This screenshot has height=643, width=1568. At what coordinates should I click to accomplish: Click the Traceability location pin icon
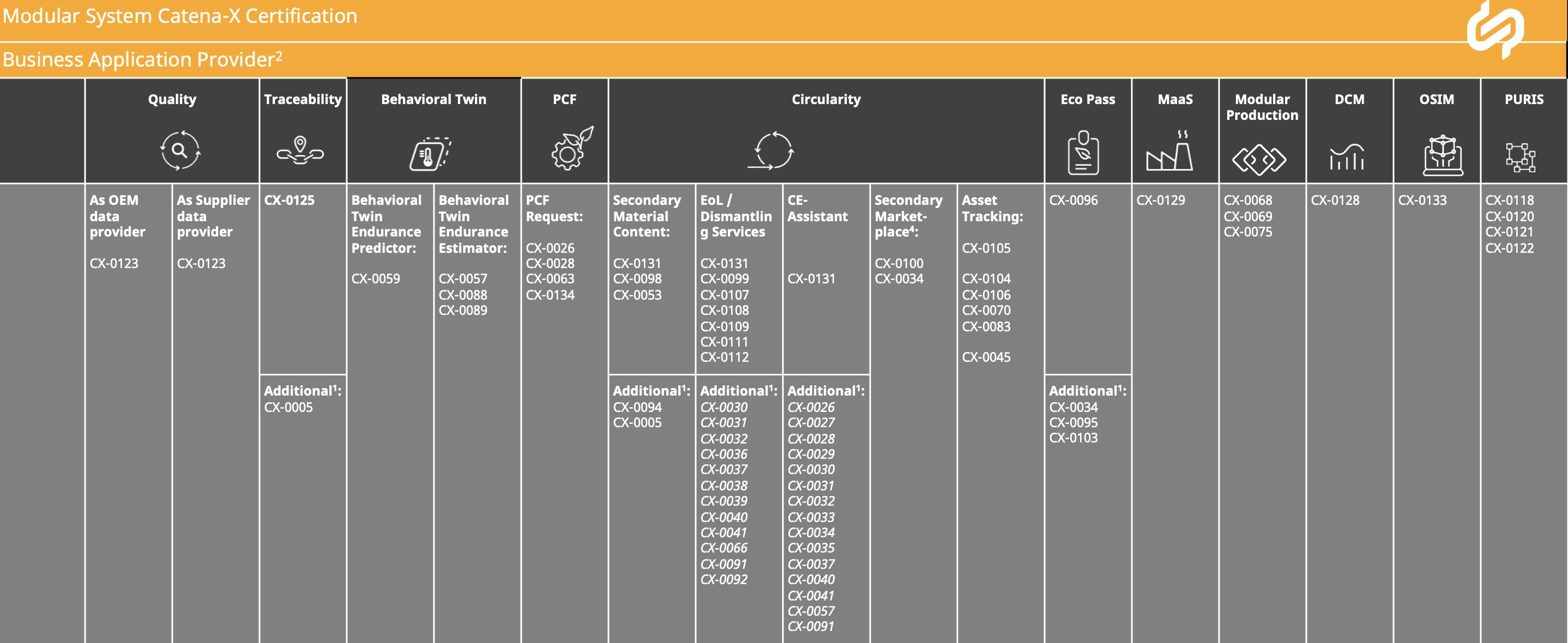point(300,150)
